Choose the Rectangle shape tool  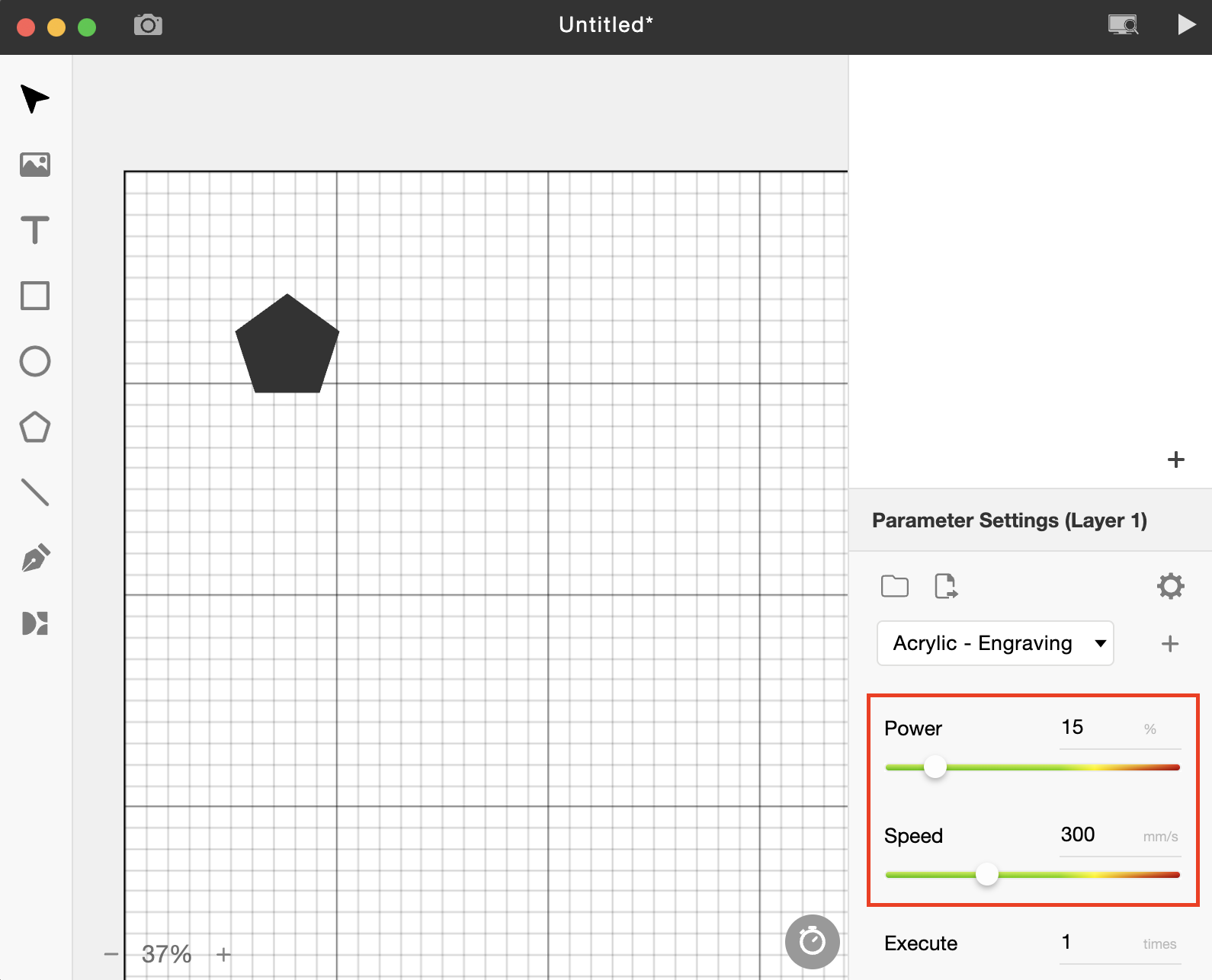35,296
